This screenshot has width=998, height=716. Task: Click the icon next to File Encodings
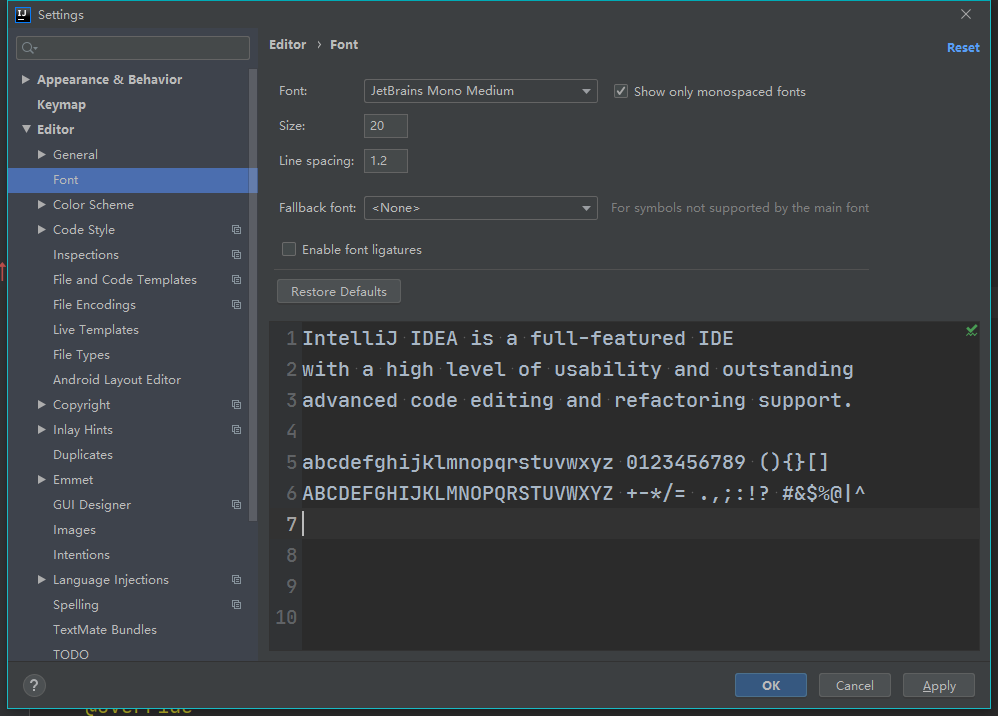click(236, 304)
